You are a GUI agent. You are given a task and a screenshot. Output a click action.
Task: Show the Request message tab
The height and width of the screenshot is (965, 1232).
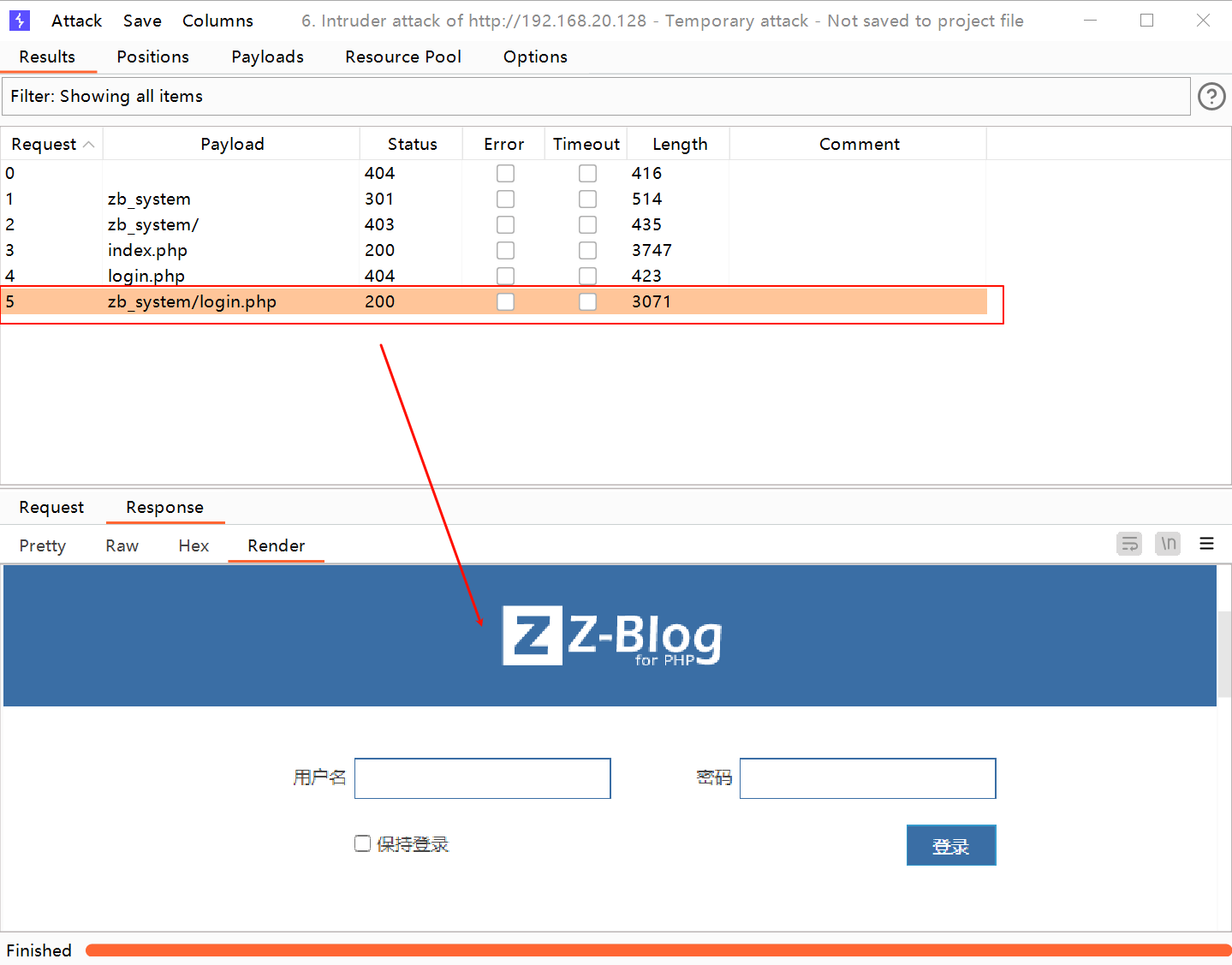coord(51,507)
